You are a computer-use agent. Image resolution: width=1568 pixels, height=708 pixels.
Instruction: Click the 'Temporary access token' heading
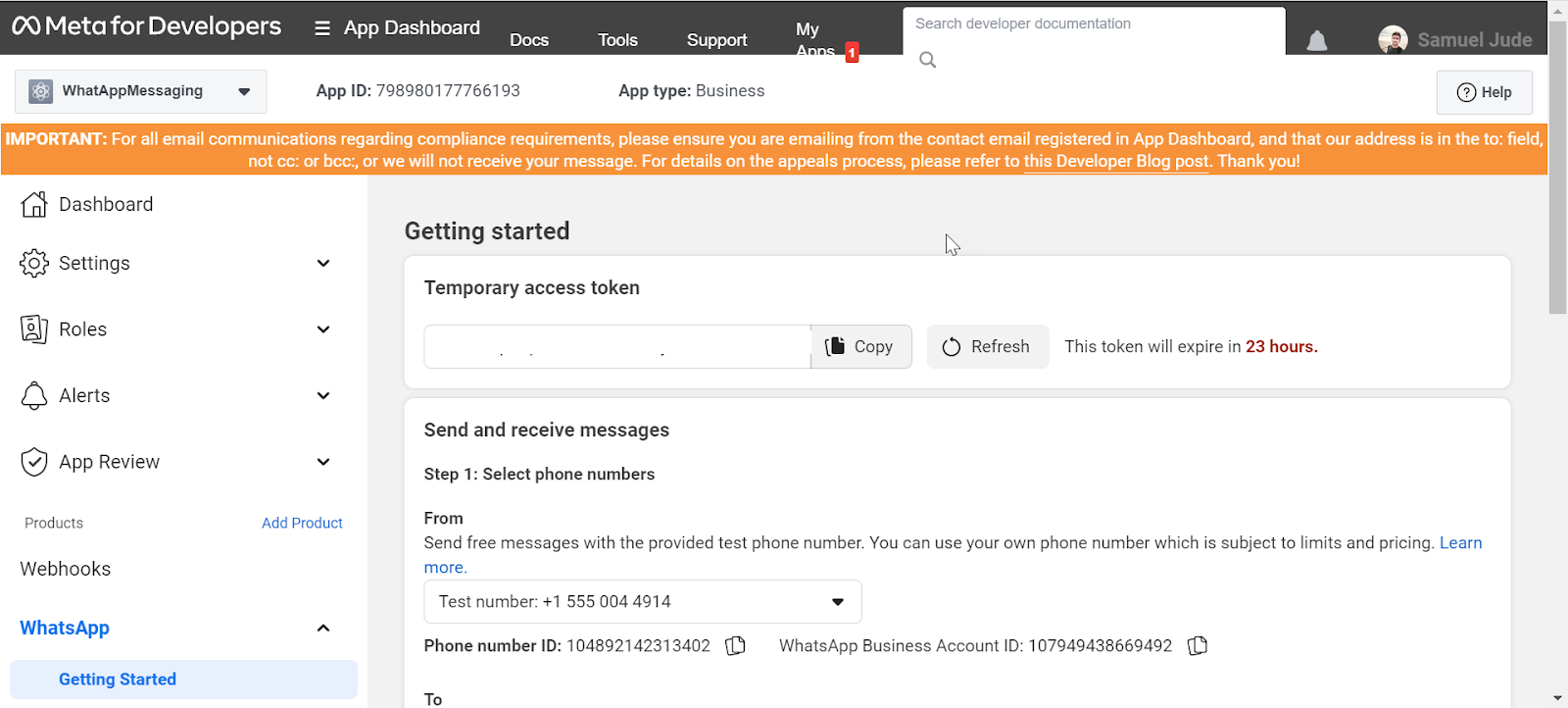pyautogui.click(x=532, y=288)
